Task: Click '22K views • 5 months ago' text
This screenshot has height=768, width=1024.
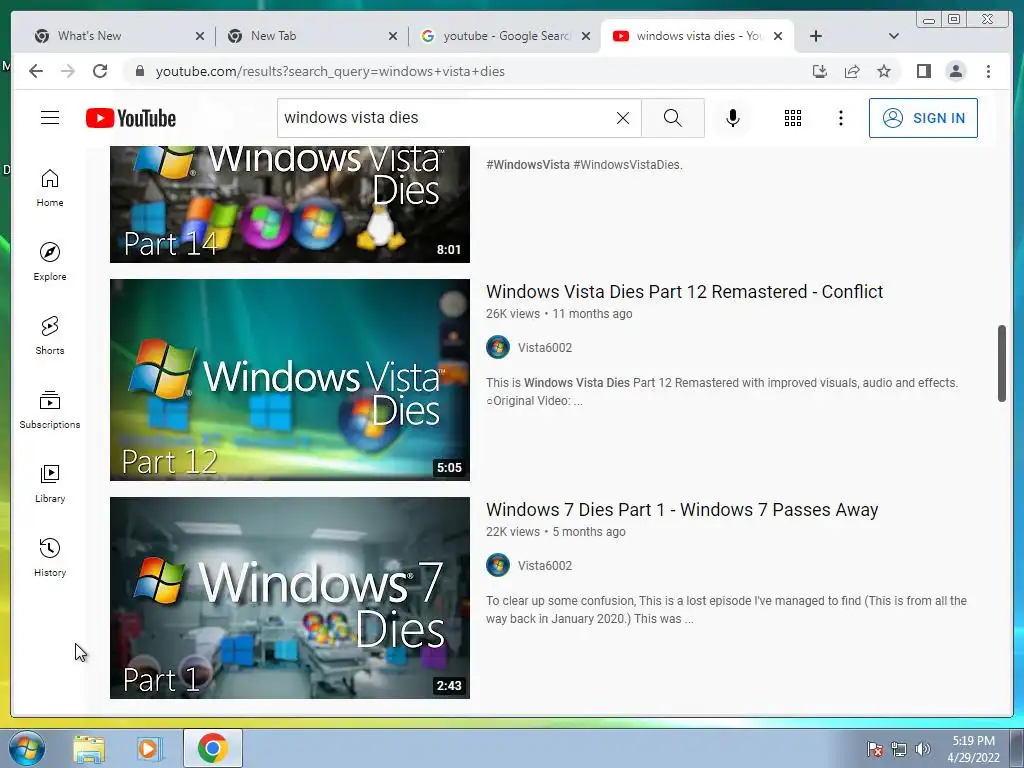Action: coord(556,532)
